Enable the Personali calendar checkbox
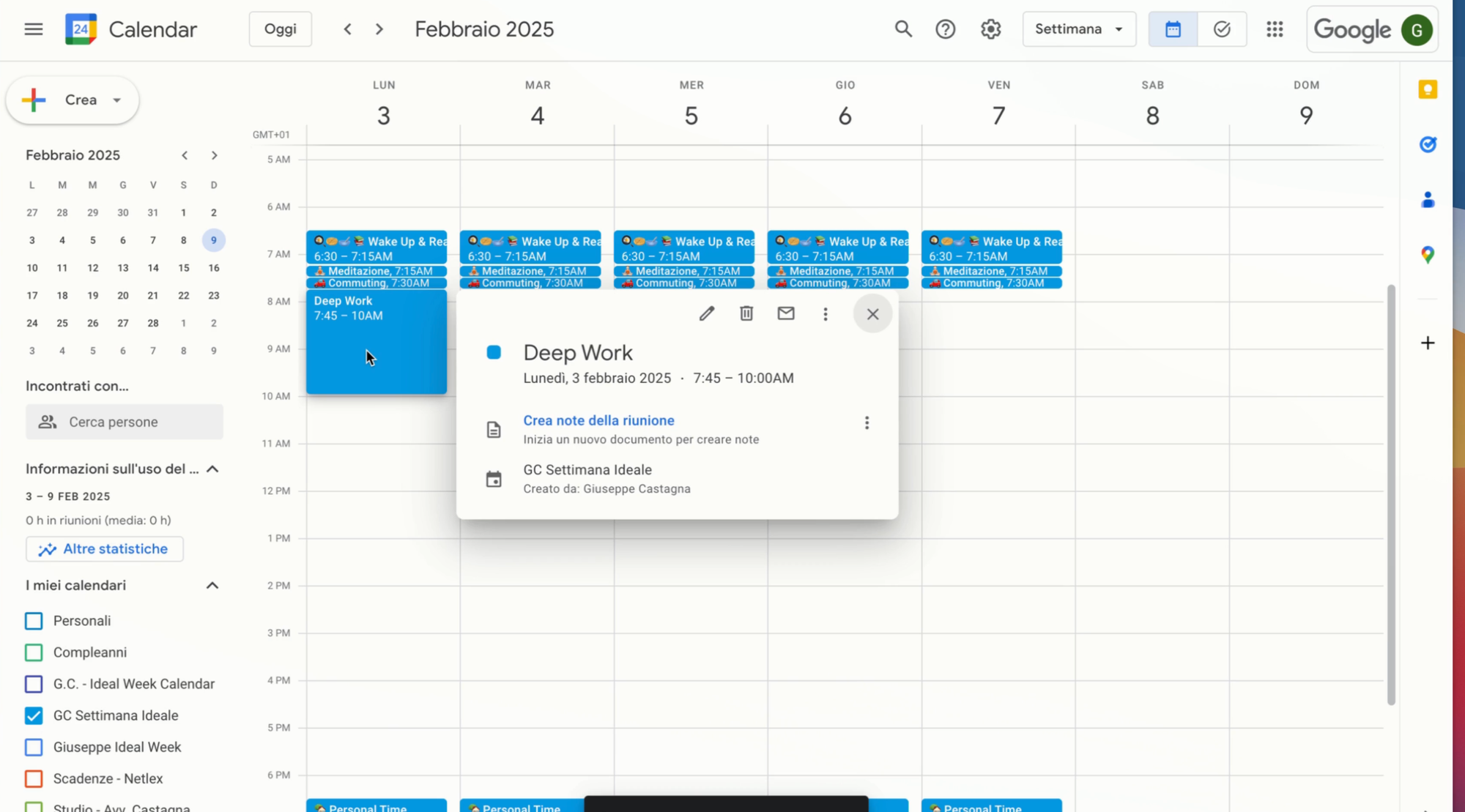Image resolution: width=1465 pixels, height=812 pixels. [x=34, y=621]
